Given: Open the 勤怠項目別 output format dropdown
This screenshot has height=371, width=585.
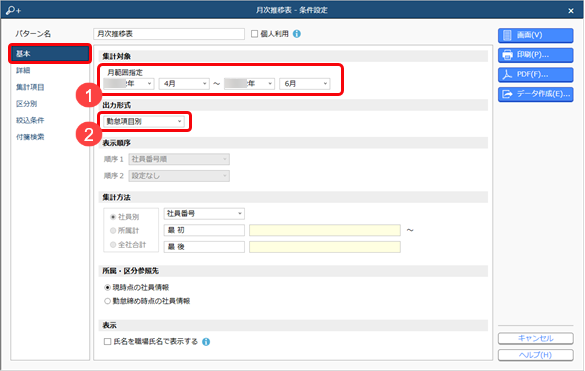Looking at the screenshot, I should [x=144, y=121].
